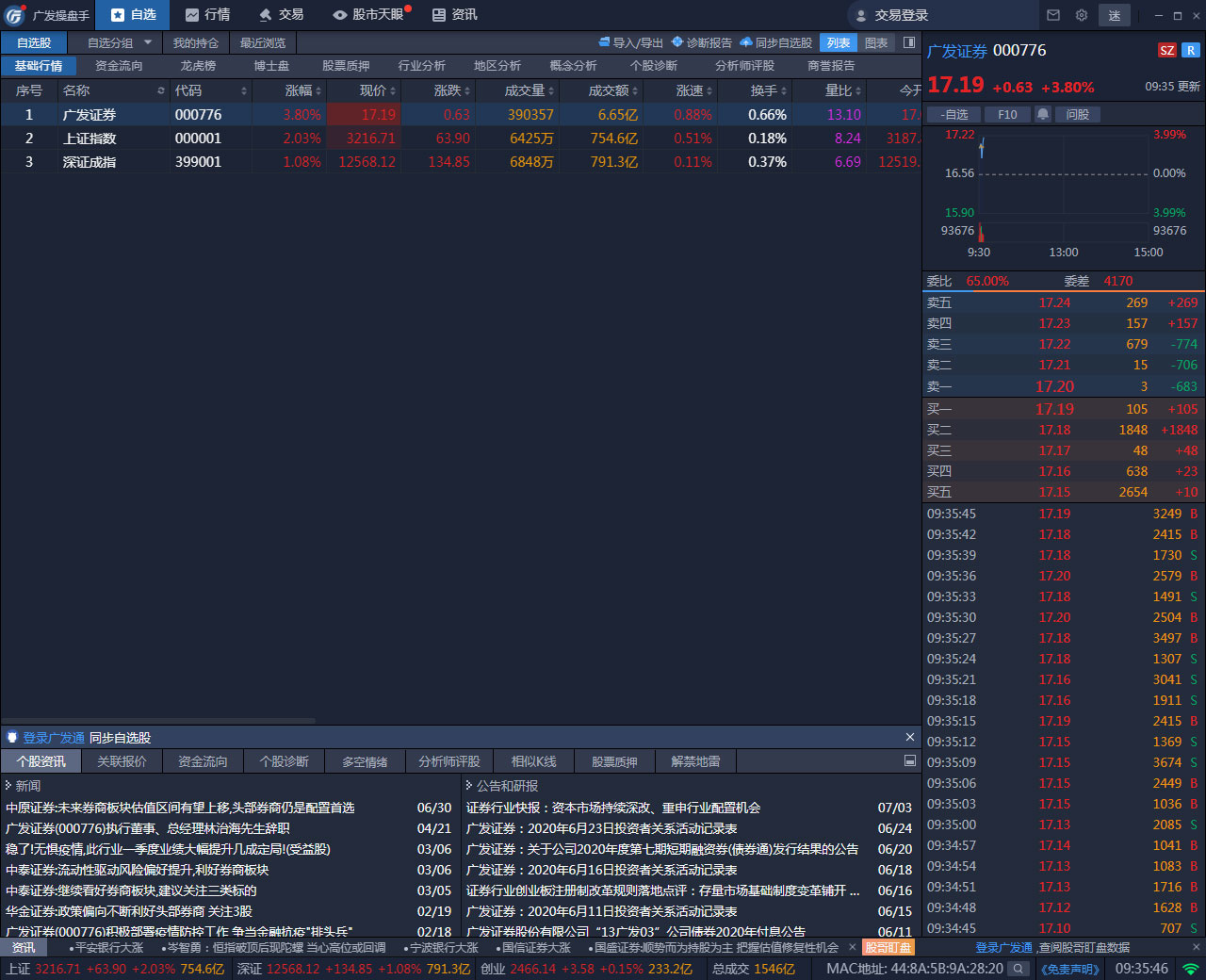
Task: Open the 股票质押 sub-tab in watchlist
Action: click(346, 66)
